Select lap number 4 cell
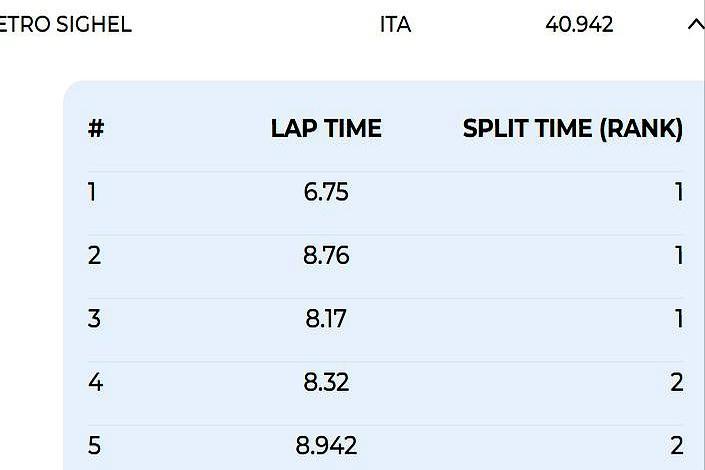 click(x=95, y=382)
